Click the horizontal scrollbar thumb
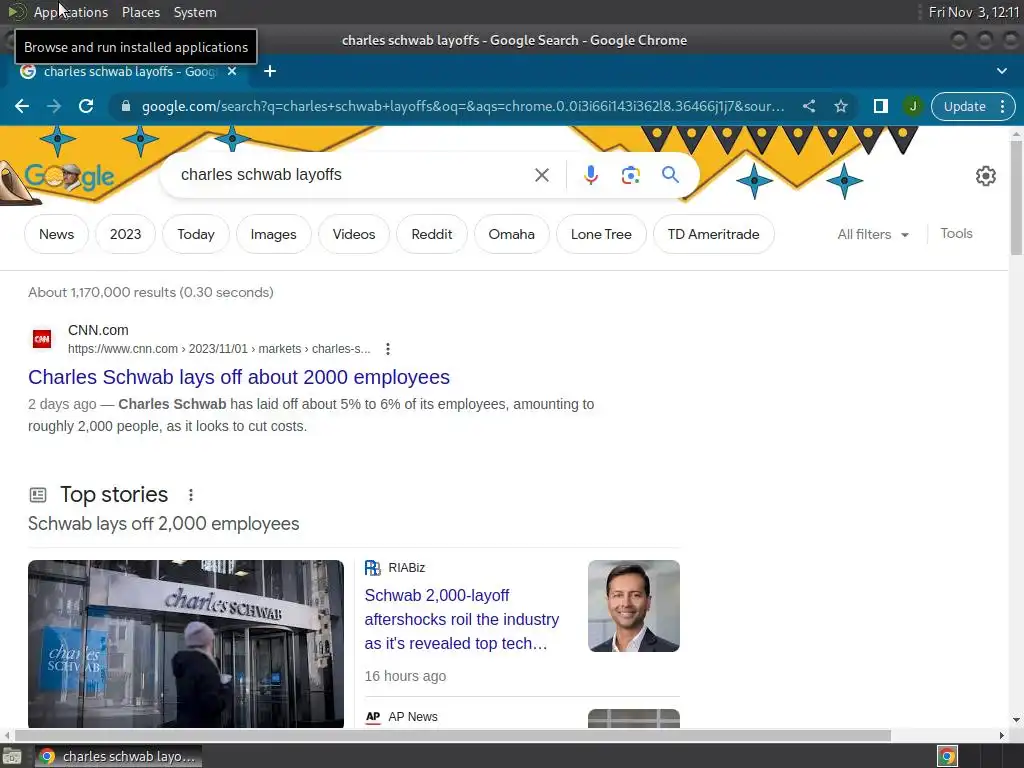The height and width of the screenshot is (768, 1024). (x=453, y=735)
